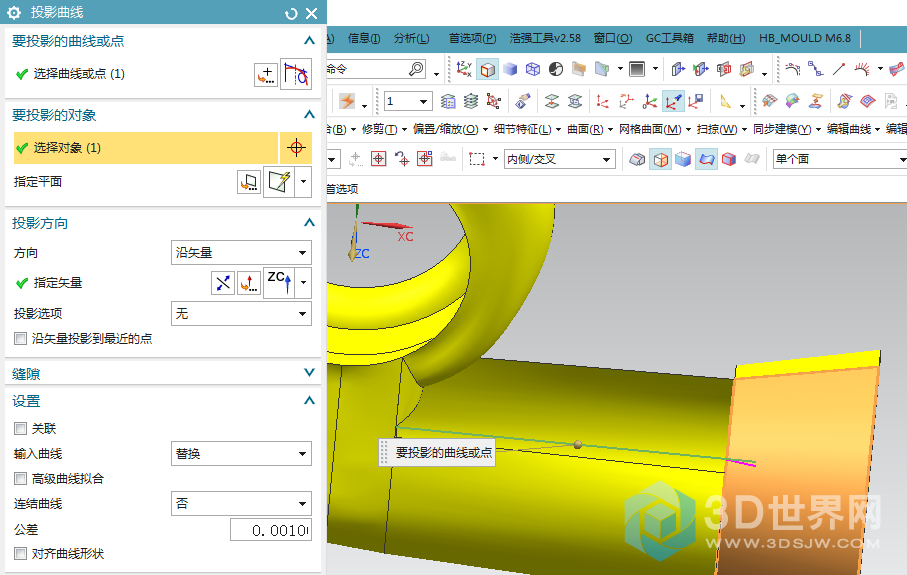Click the highlighted face selection filter icon
Screen dimensions: 907x575
coord(706,159)
